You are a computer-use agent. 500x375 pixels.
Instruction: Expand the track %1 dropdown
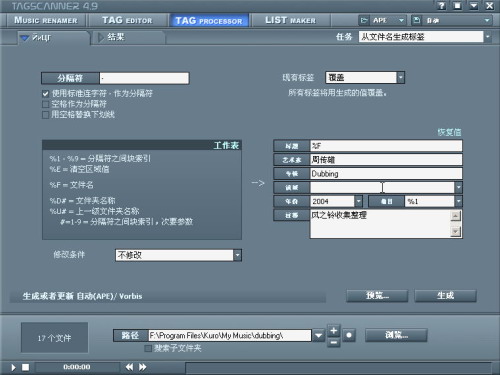(458, 201)
